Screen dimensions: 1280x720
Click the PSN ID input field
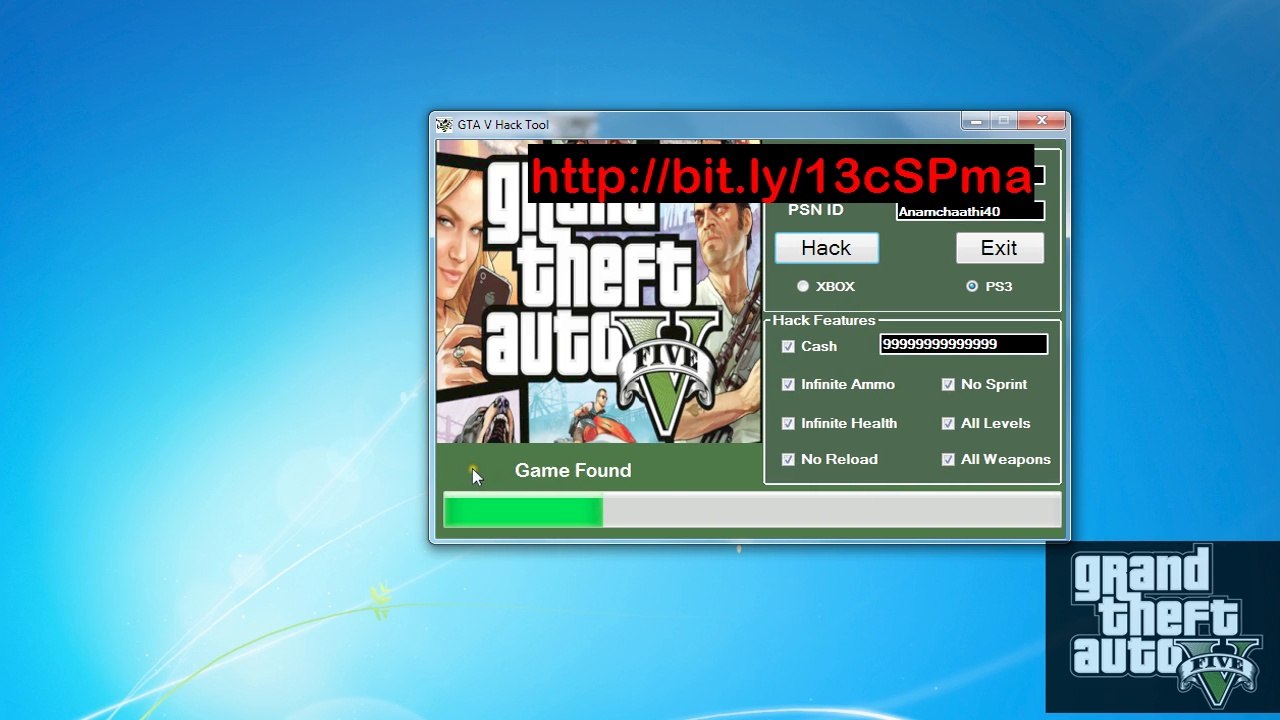click(x=970, y=211)
